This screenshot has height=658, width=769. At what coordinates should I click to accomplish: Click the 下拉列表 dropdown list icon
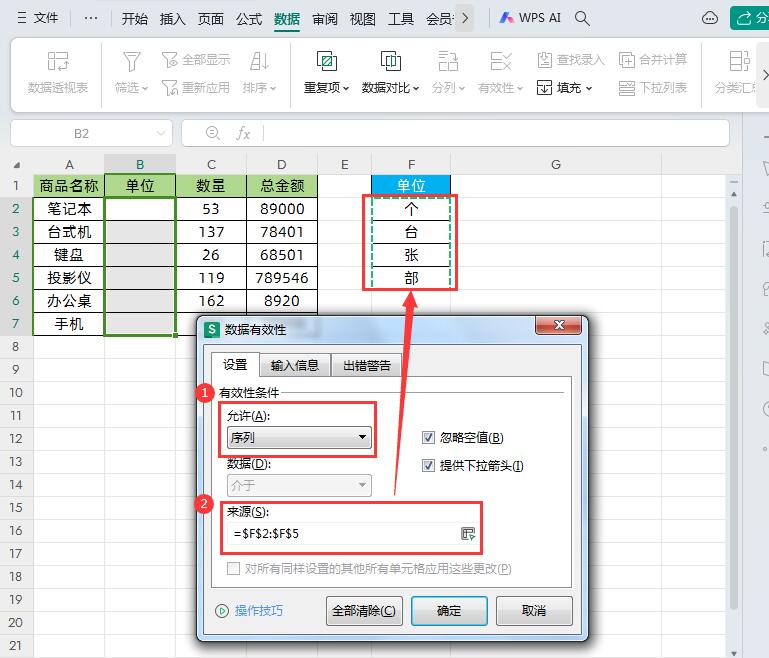[x=653, y=88]
